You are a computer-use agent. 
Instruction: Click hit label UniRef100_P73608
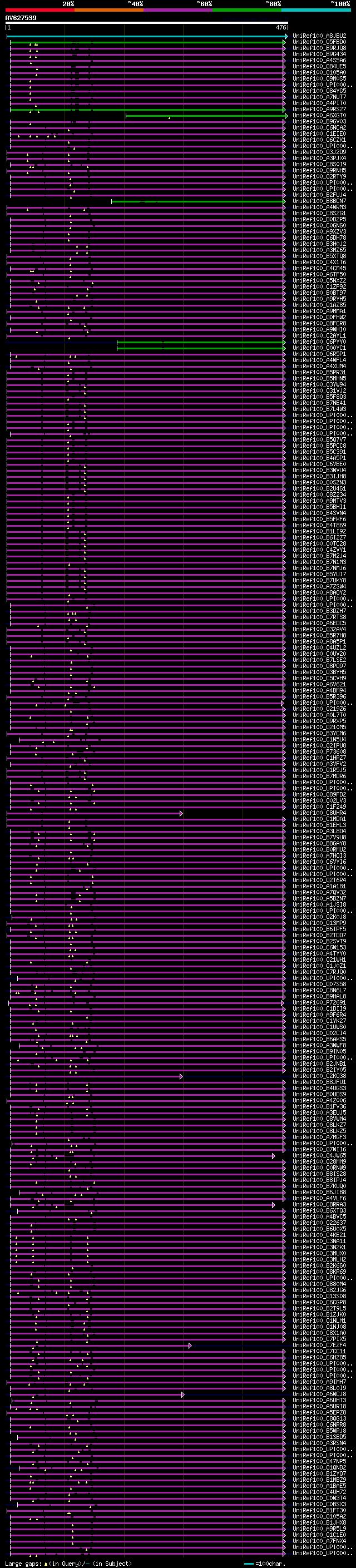pos(319,752)
